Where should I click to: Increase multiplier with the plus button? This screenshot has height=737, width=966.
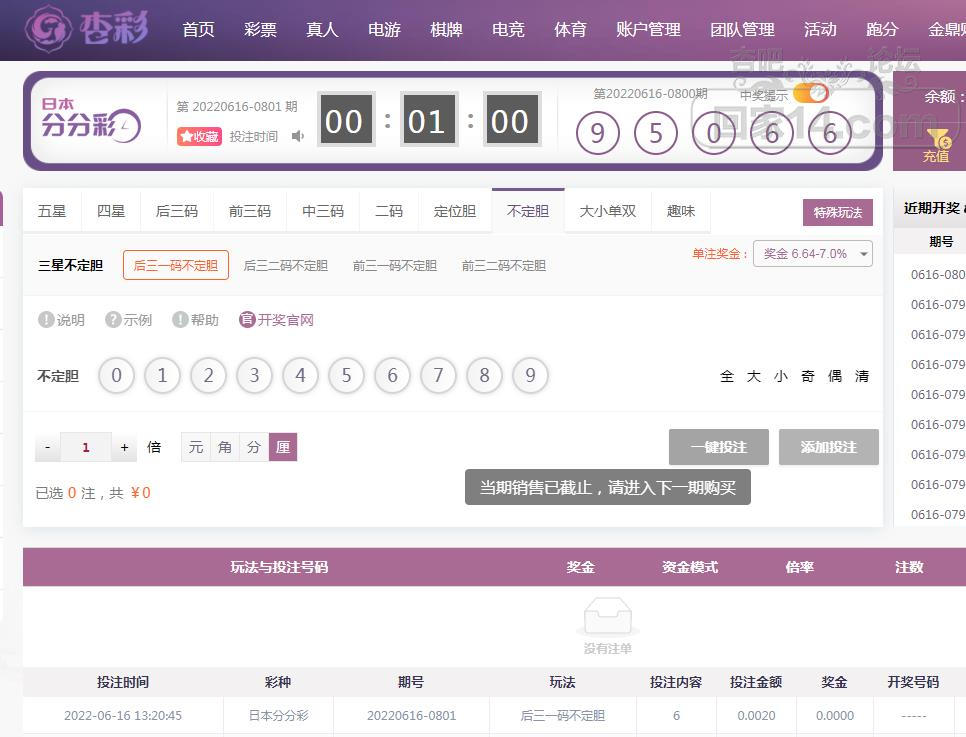124,447
